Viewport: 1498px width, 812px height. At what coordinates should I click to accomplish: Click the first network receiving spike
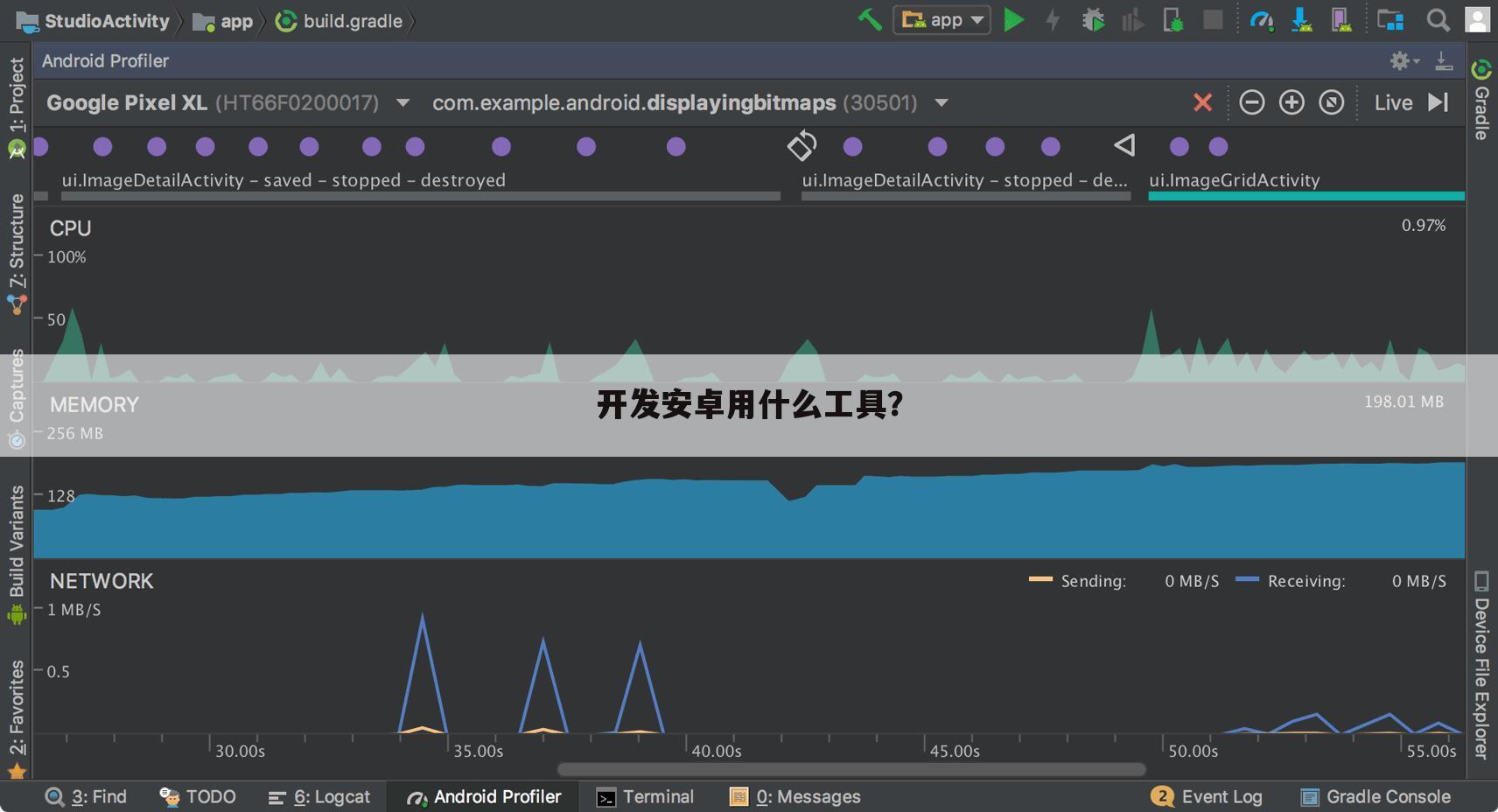pyautogui.click(x=423, y=672)
